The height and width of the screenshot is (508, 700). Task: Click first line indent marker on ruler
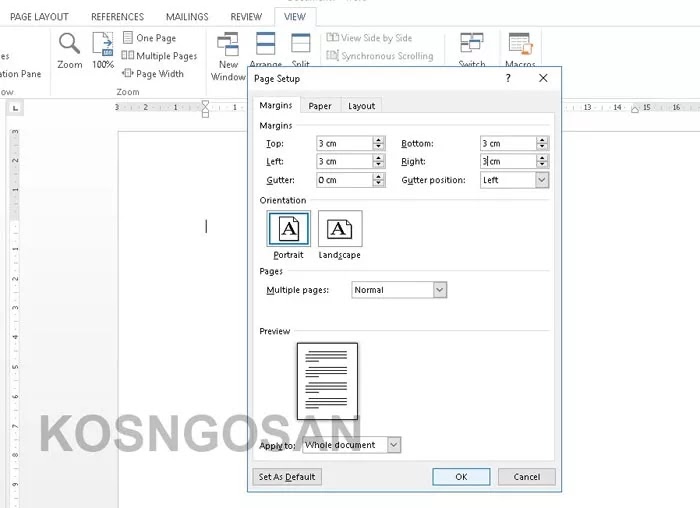pos(205,104)
